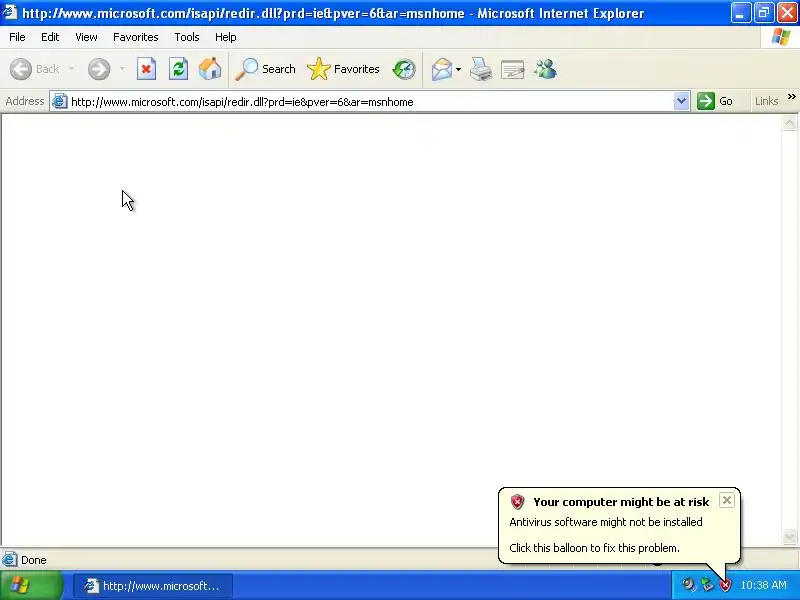The image size is (800, 600).
Task: Open the Tools menu
Action: (x=187, y=37)
